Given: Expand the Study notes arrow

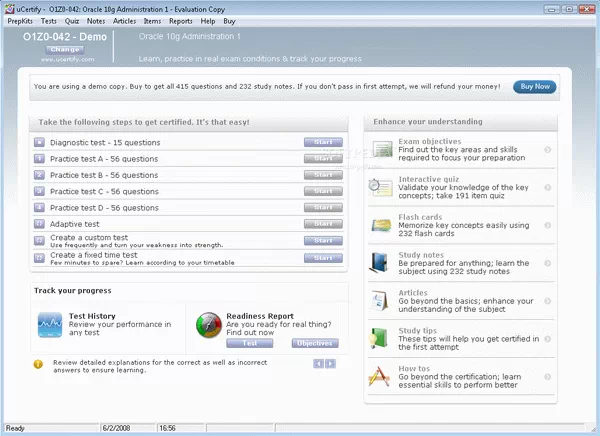Looking at the screenshot, I should pyautogui.click(x=548, y=263).
